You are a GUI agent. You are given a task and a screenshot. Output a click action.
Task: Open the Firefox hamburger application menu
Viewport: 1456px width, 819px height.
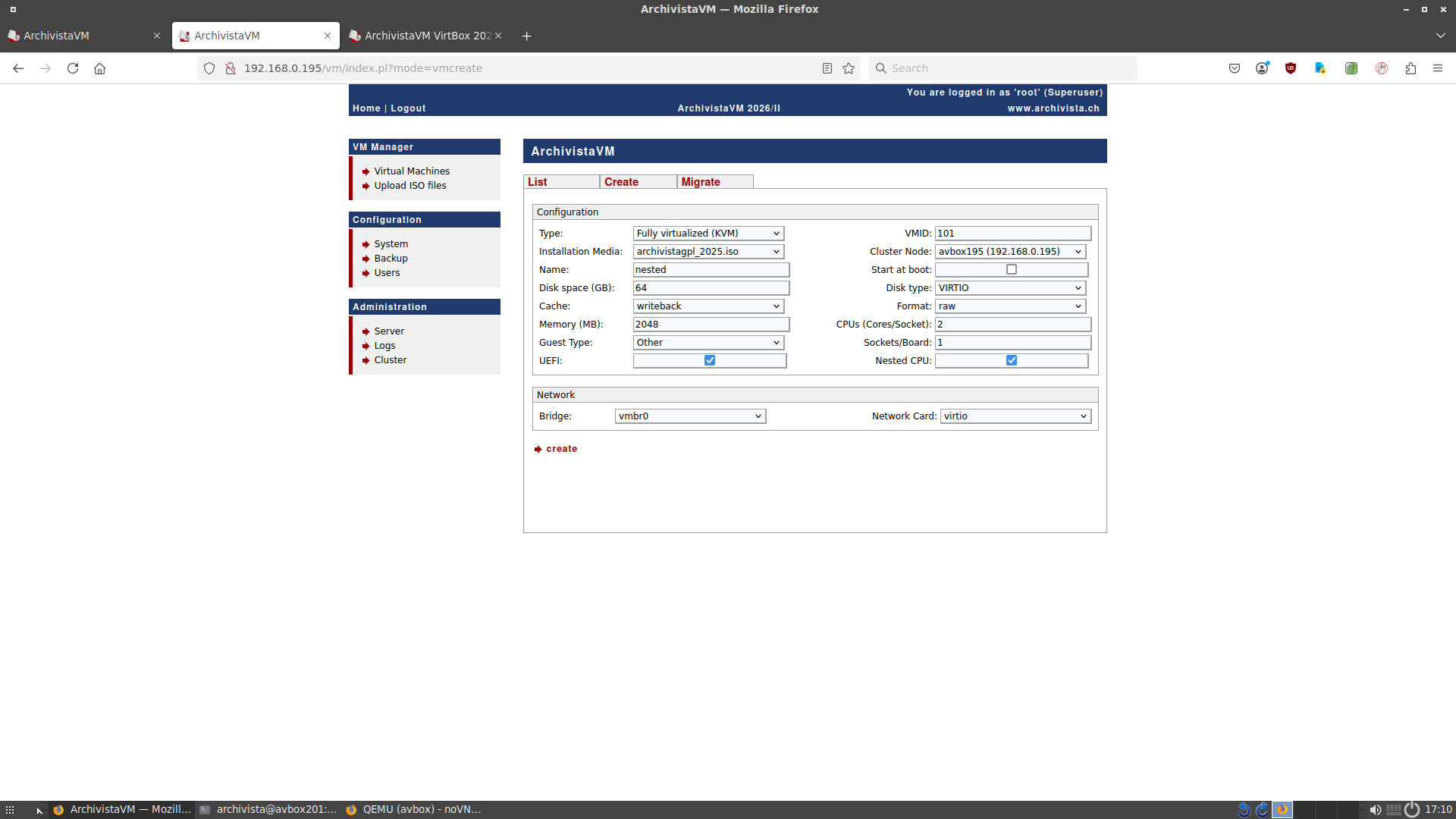click(1438, 68)
